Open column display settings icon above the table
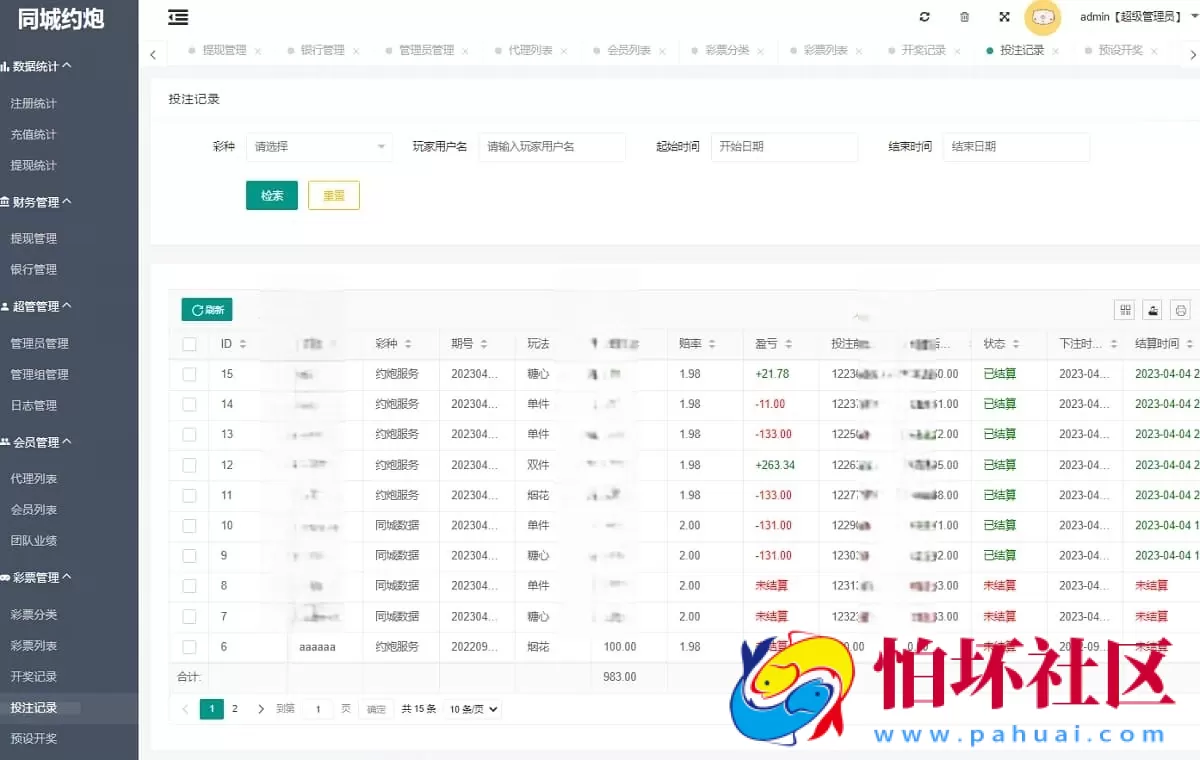Image resolution: width=1200 pixels, height=760 pixels. click(1123, 310)
